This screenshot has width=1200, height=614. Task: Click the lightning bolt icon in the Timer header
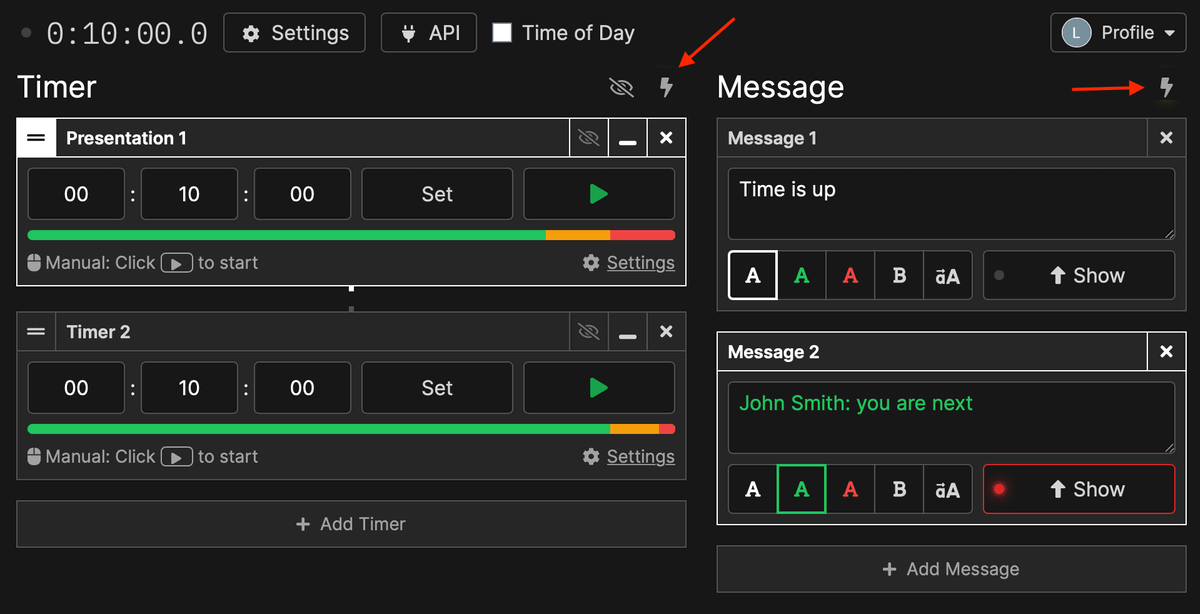666,88
